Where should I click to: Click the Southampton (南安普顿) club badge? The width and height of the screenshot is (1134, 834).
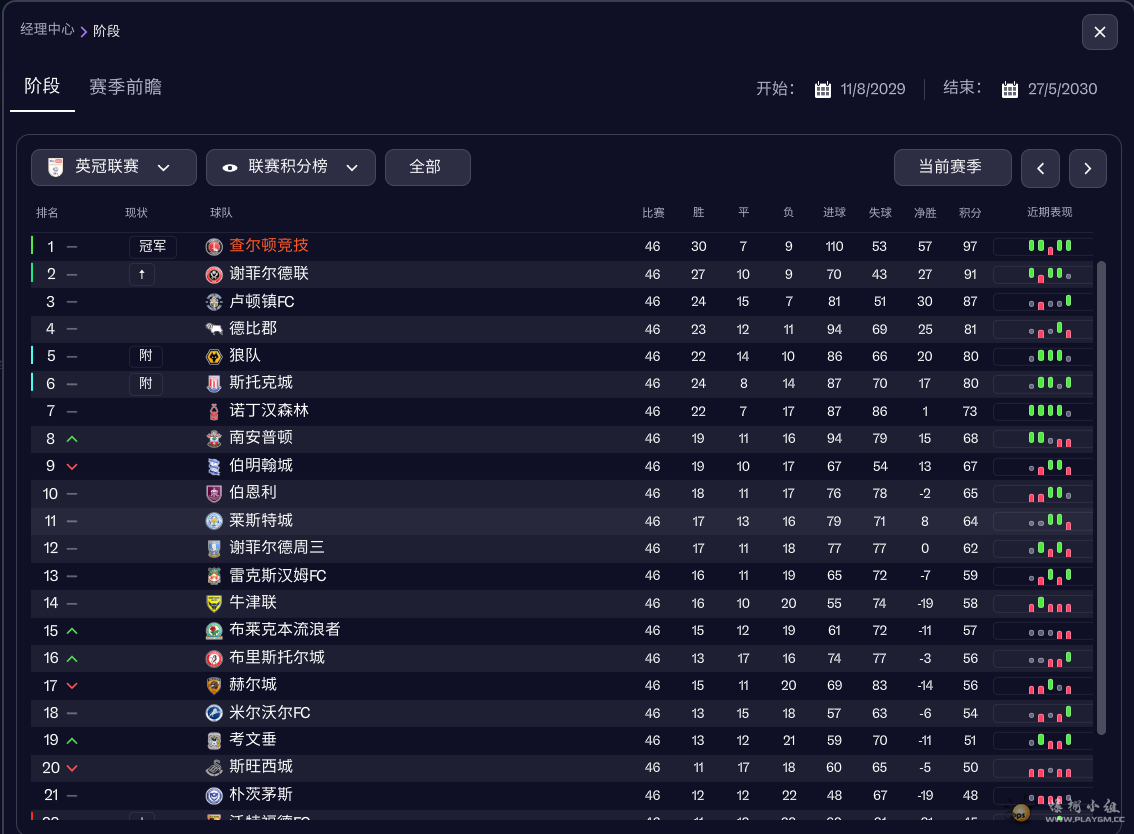214,439
